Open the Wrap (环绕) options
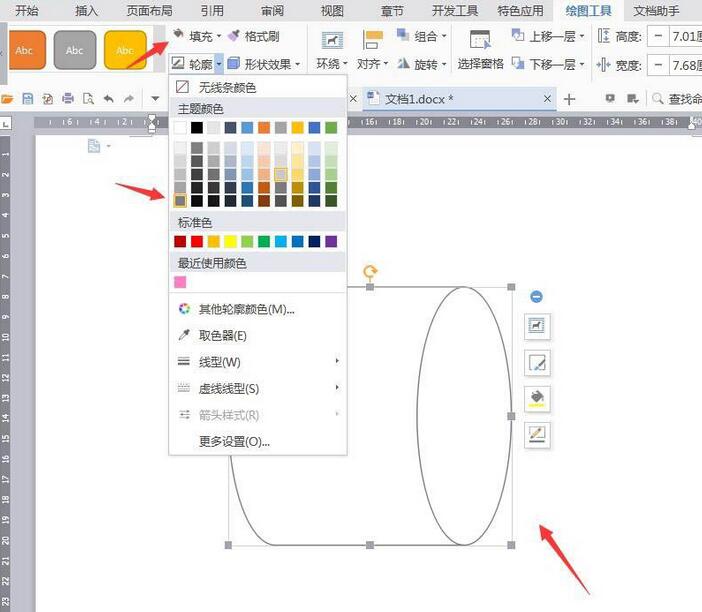Screen dimensions: 702x612 (332, 51)
